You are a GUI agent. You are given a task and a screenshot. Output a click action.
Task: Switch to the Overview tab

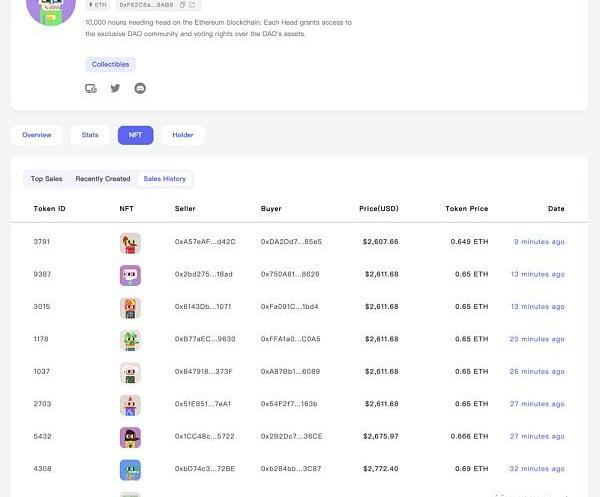click(x=37, y=134)
